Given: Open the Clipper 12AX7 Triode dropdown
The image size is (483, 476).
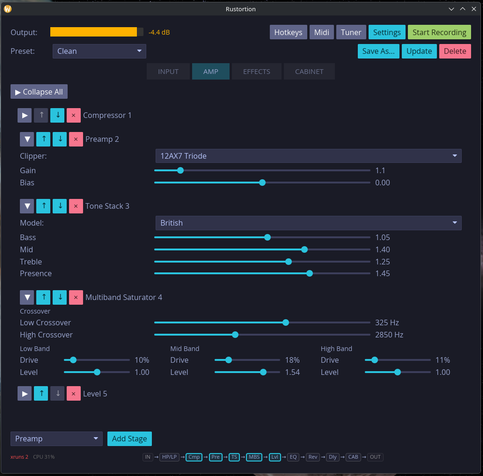Looking at the screenshot, I should (x=308, y=156).
